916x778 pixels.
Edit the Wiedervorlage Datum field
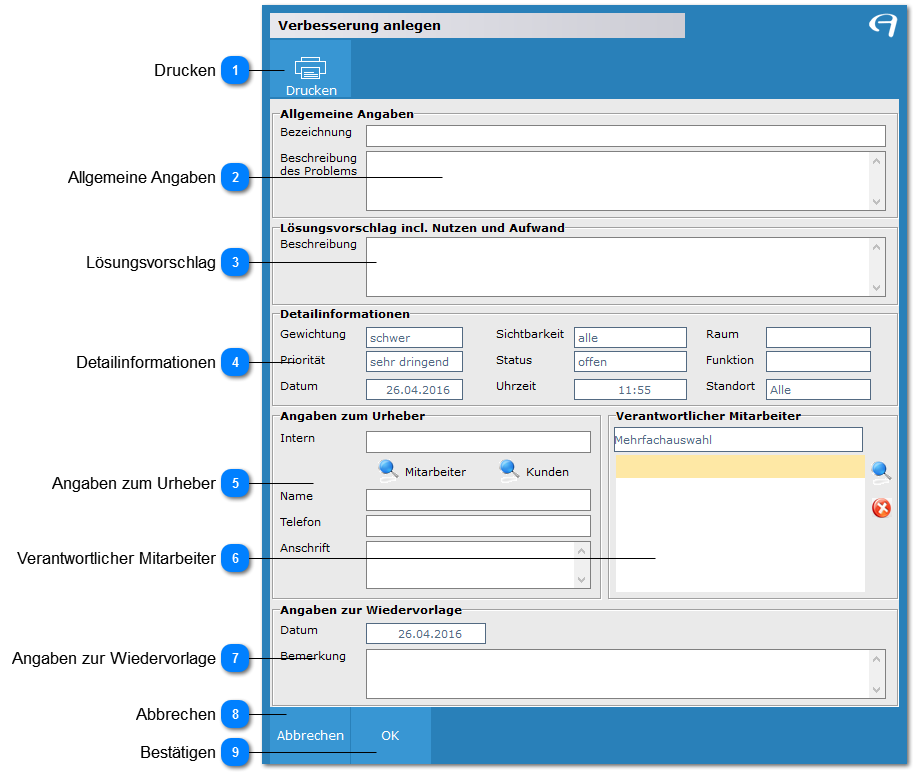426,634
